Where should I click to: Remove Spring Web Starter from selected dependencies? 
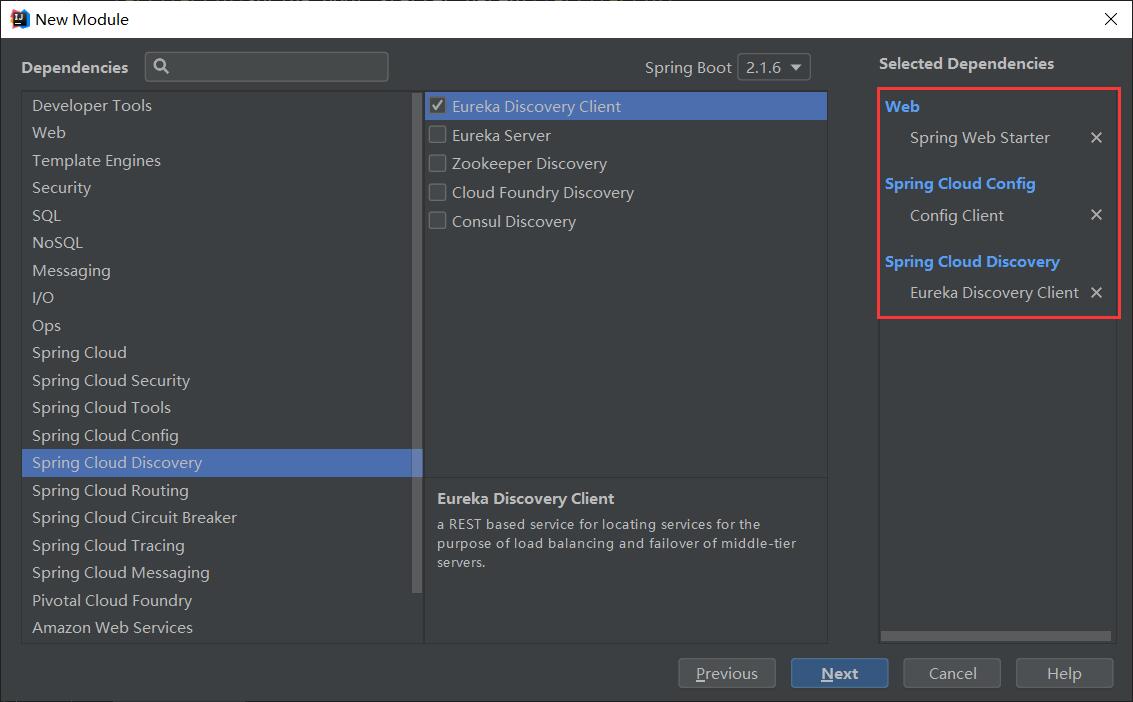pos(1096,137)
